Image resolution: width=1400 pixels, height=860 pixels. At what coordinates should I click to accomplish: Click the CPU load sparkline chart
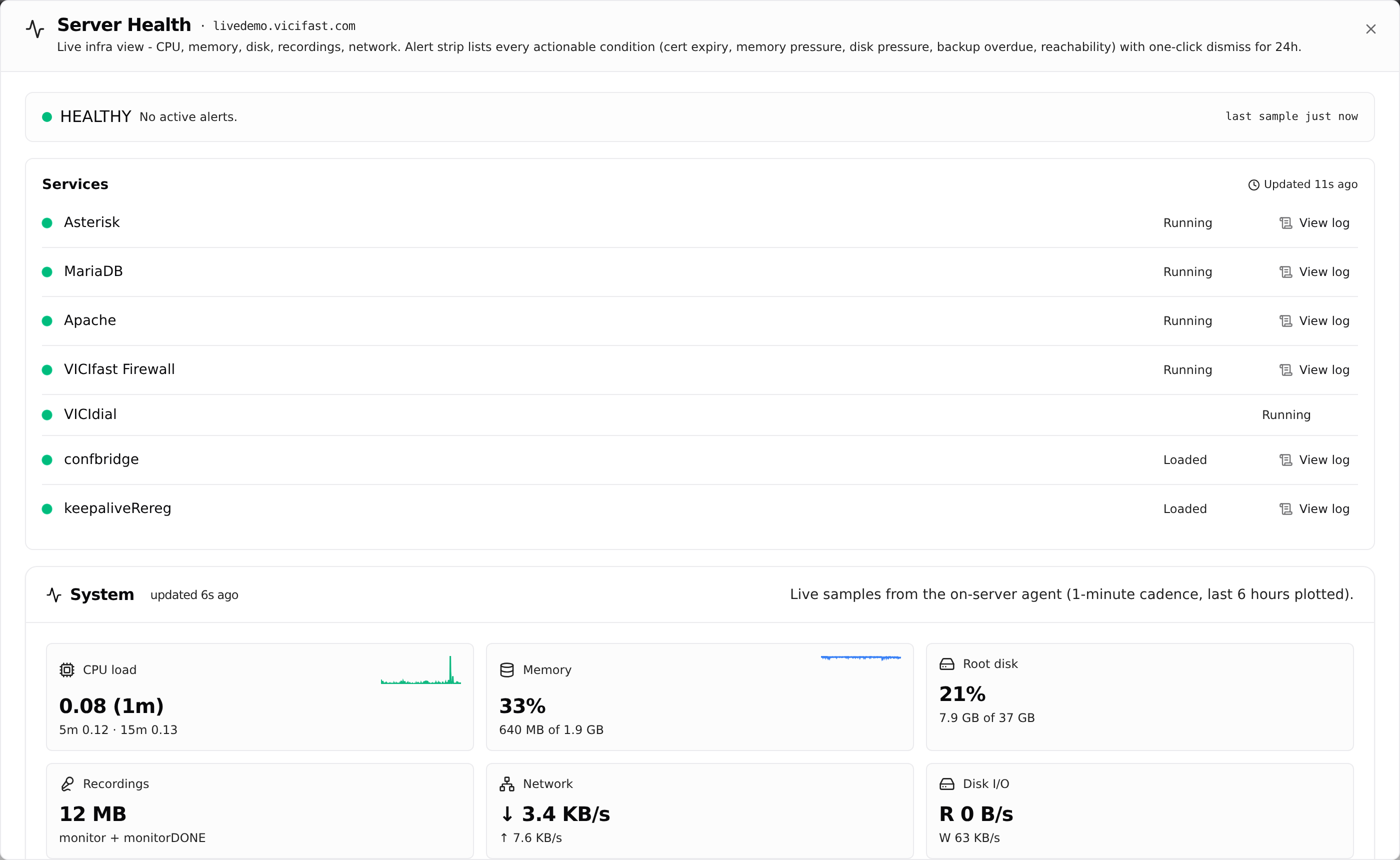[x=421, y=670]
